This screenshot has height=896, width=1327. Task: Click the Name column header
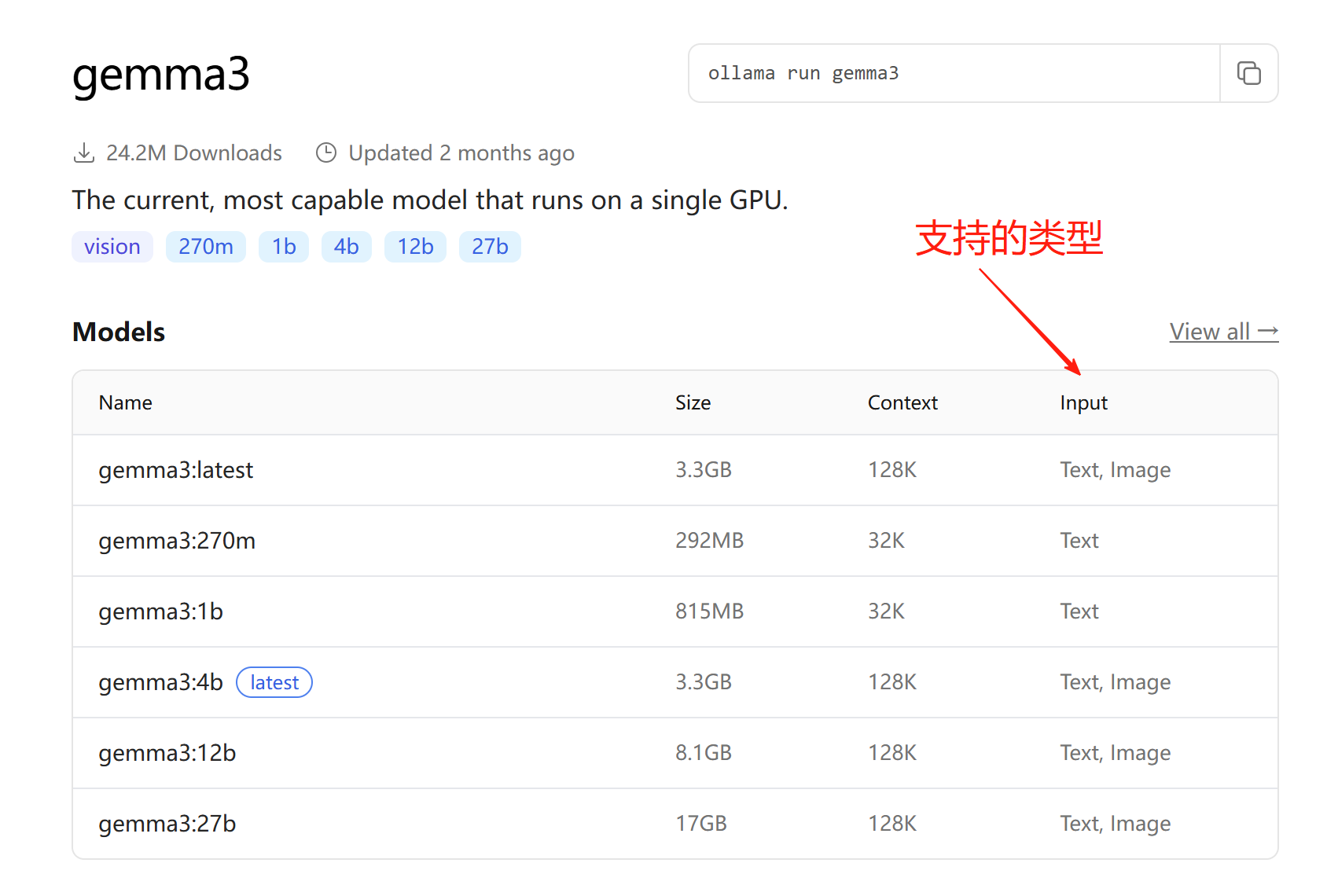click(x=126, y=402)
